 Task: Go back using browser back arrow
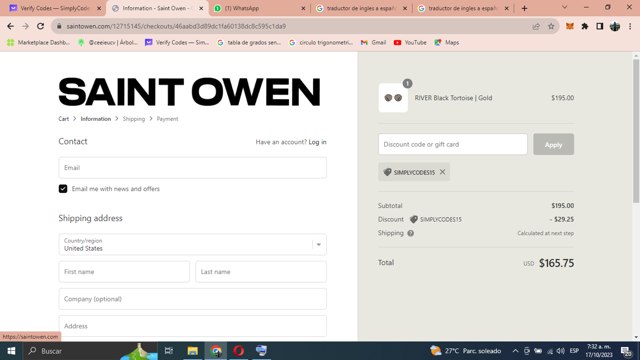coord(10,26)
